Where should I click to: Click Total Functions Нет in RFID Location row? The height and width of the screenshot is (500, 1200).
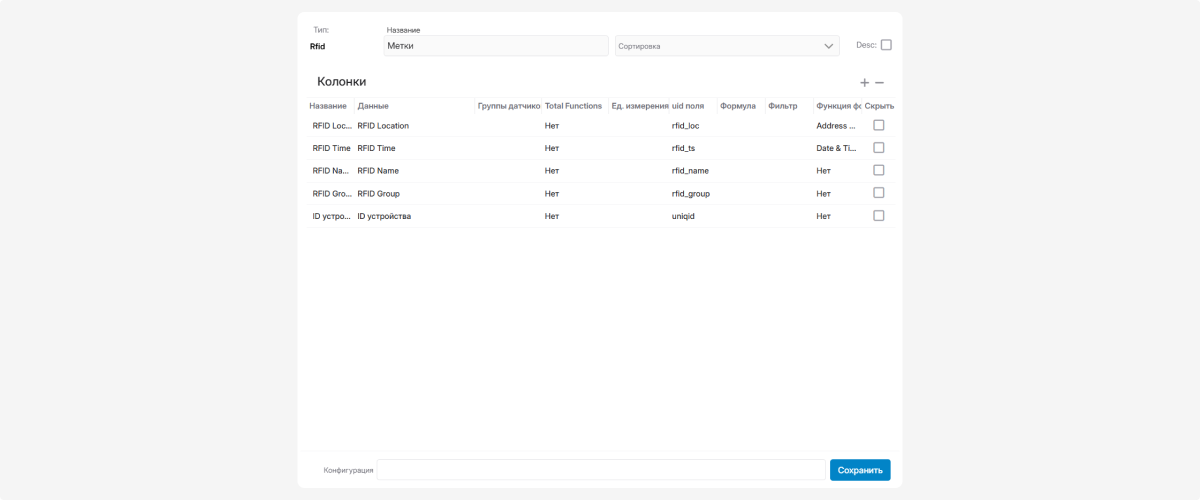[552, 126]
